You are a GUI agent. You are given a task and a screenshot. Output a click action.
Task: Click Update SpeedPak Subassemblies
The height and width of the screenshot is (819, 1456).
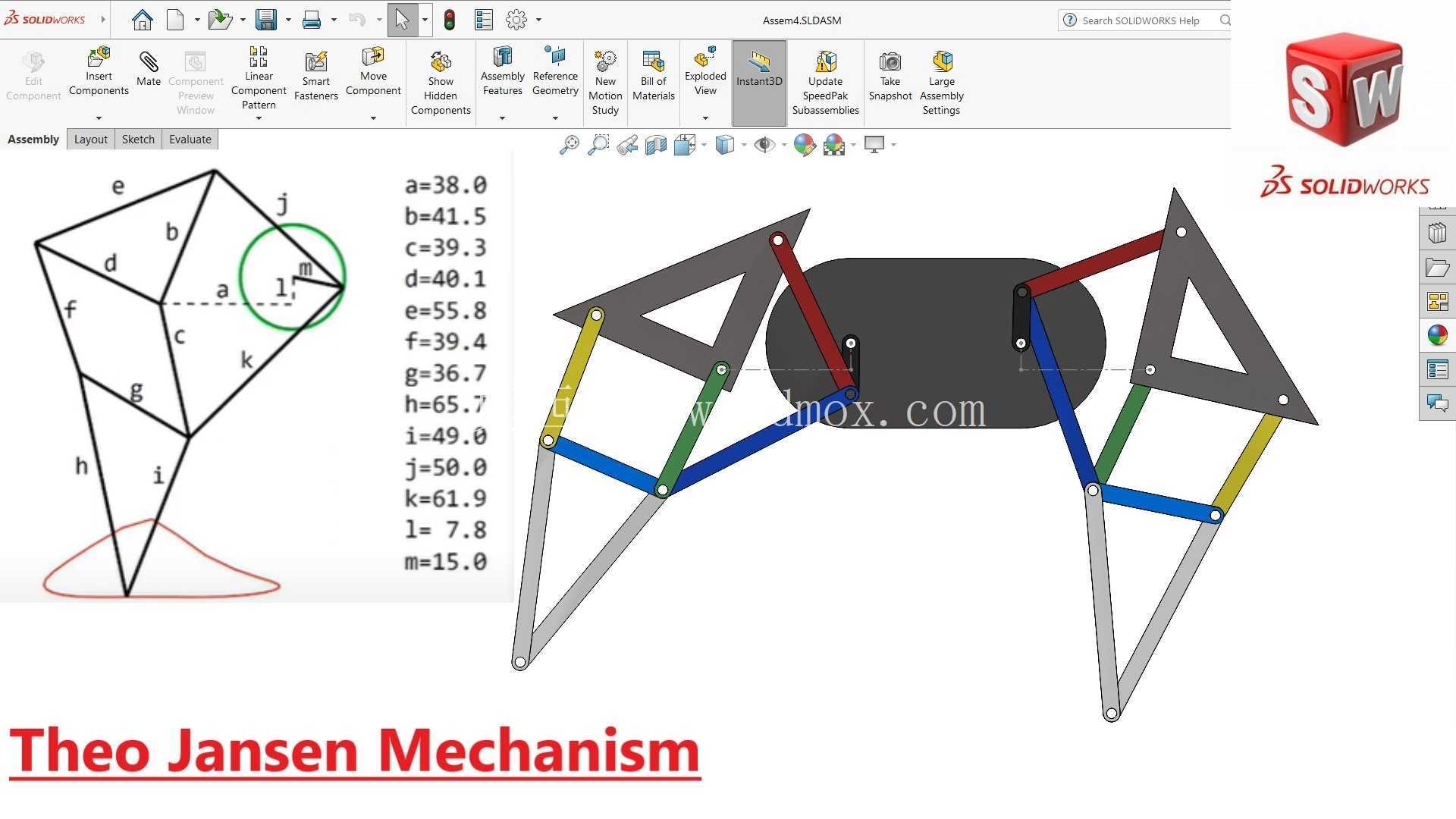click(x=825, y=83)
